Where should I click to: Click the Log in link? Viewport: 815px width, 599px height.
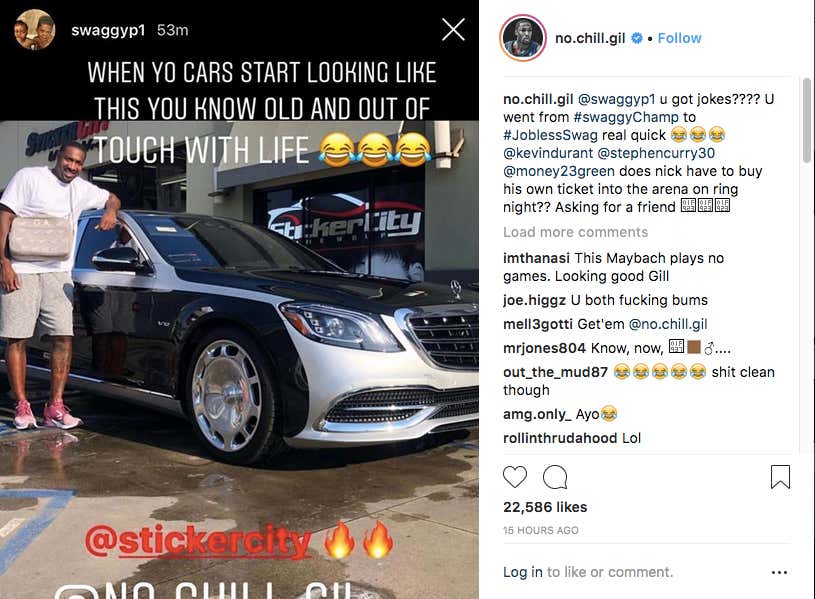tap(522, 572)
